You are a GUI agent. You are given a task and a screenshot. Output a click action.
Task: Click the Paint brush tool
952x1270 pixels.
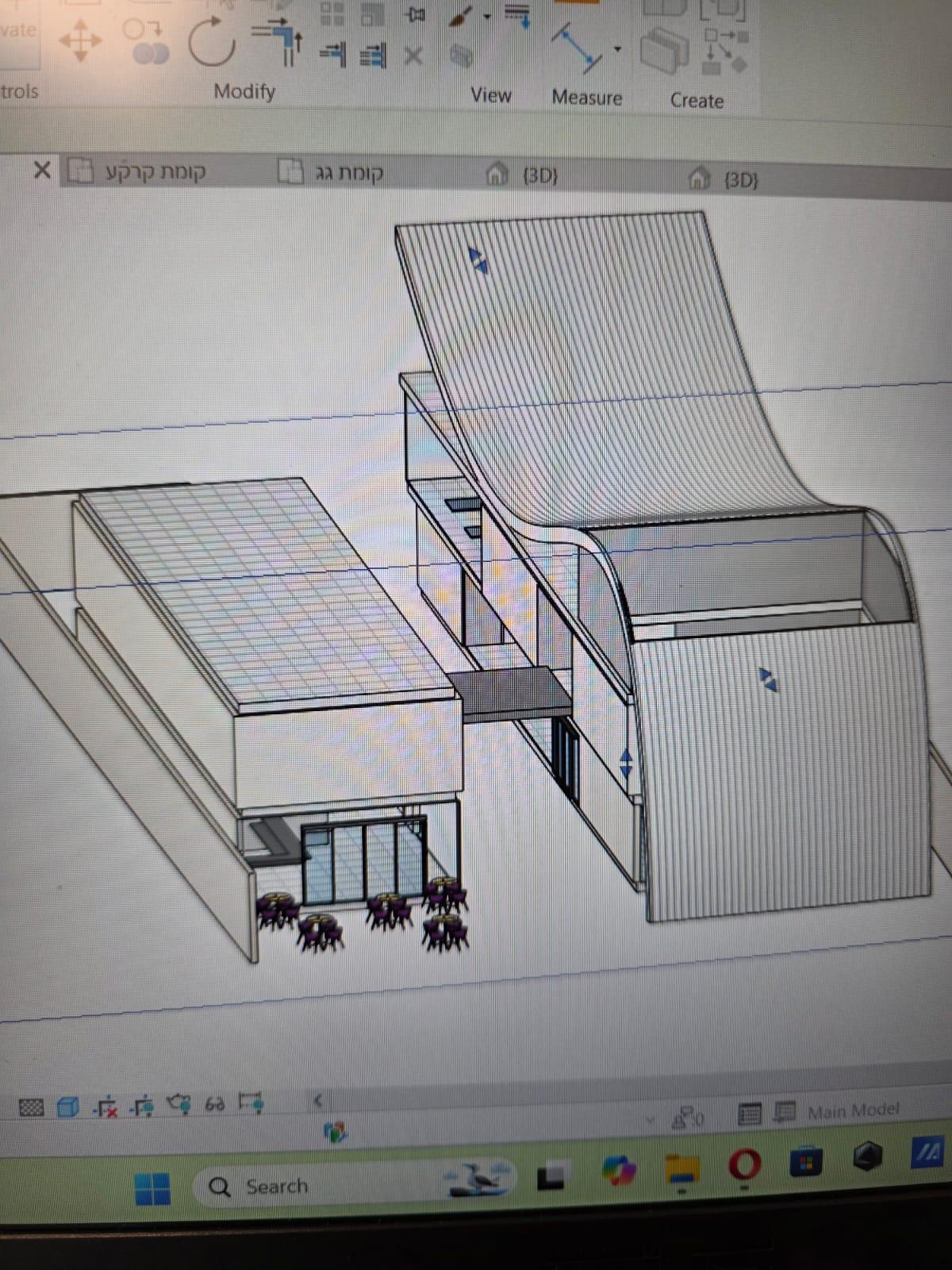point(462,15)
